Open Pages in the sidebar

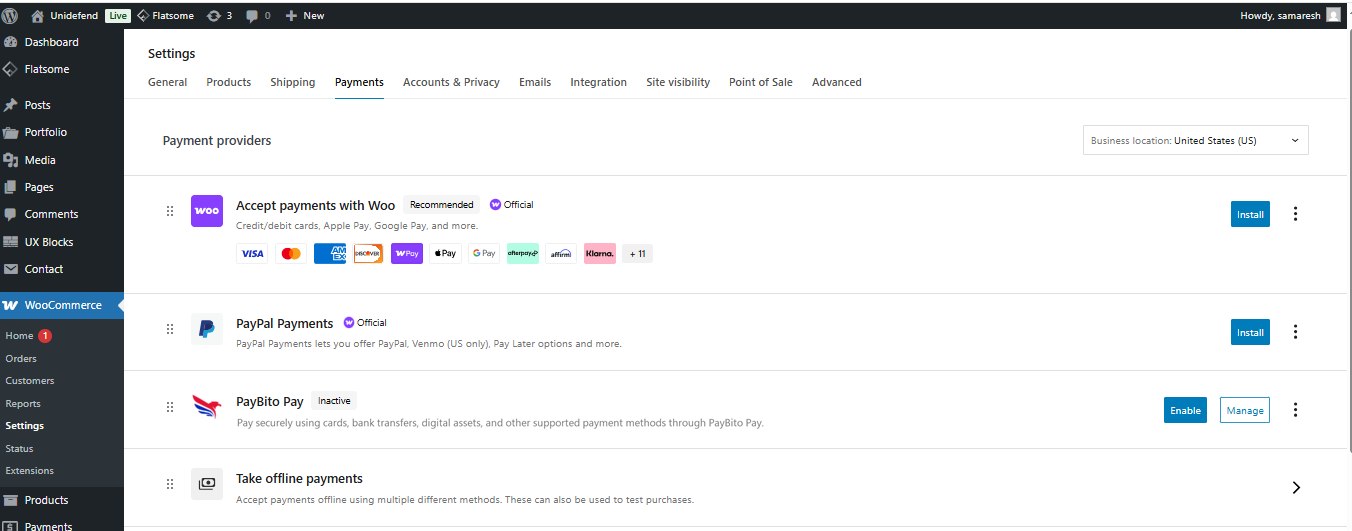62,187
